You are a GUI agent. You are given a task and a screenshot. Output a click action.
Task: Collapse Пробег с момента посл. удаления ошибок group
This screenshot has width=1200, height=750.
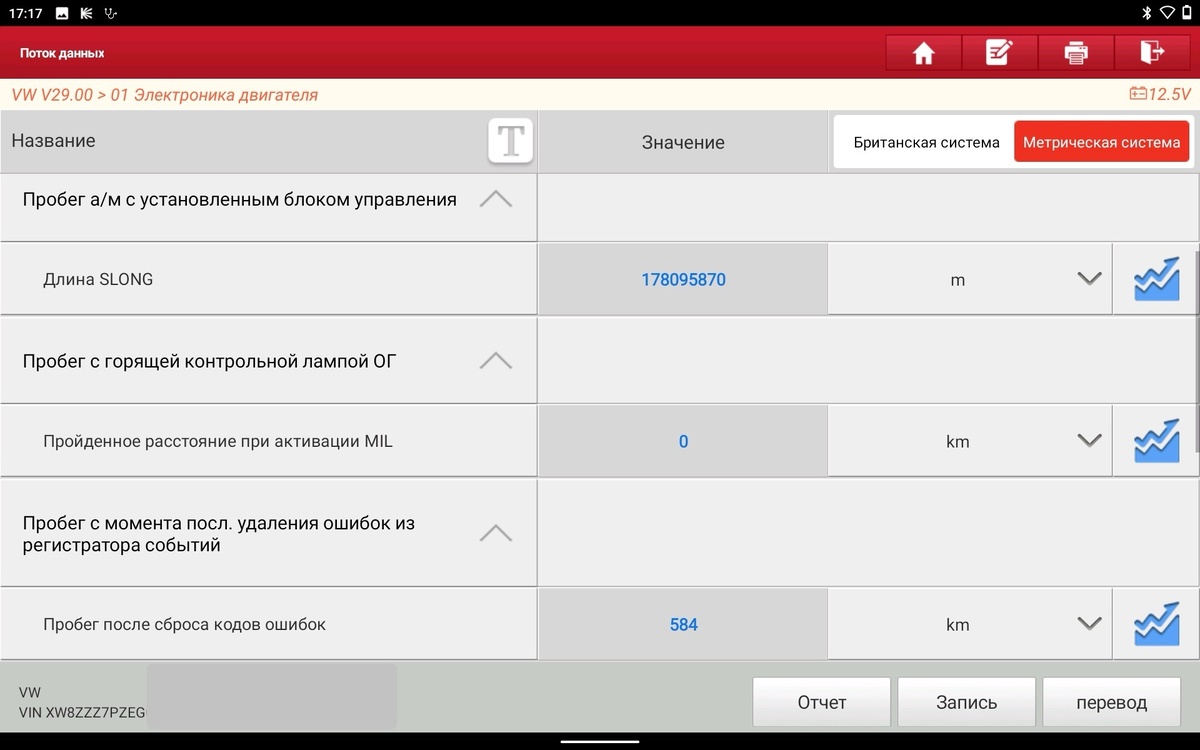click(496, 533)
